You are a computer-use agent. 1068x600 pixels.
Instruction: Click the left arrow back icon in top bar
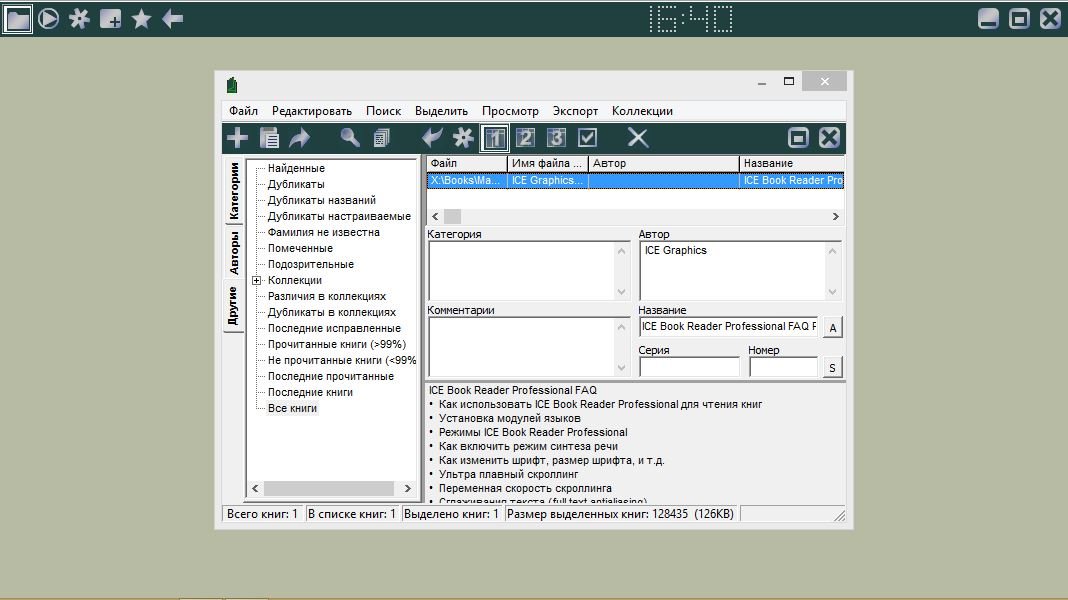pos(173,18)
